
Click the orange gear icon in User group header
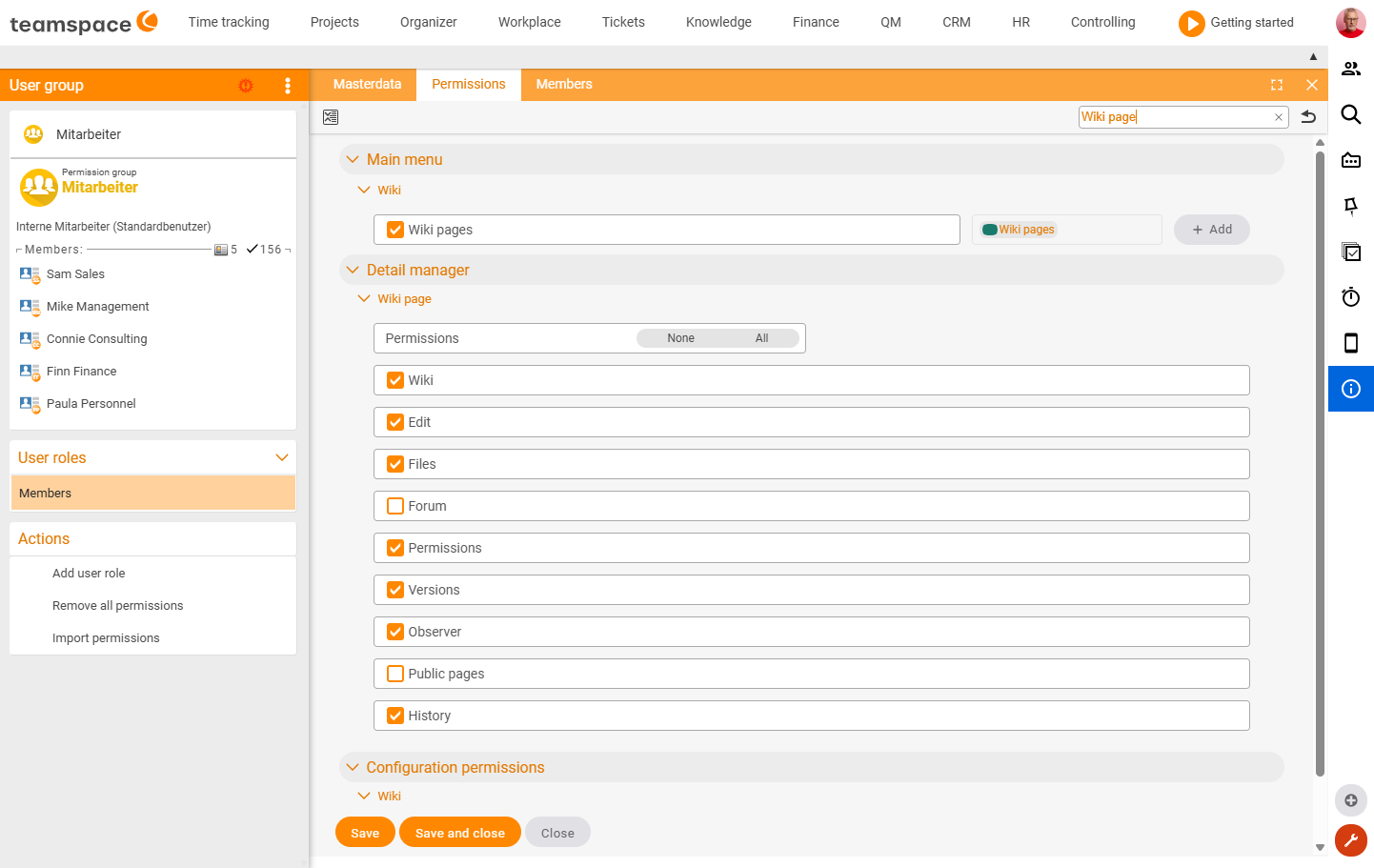click(246, 85)
